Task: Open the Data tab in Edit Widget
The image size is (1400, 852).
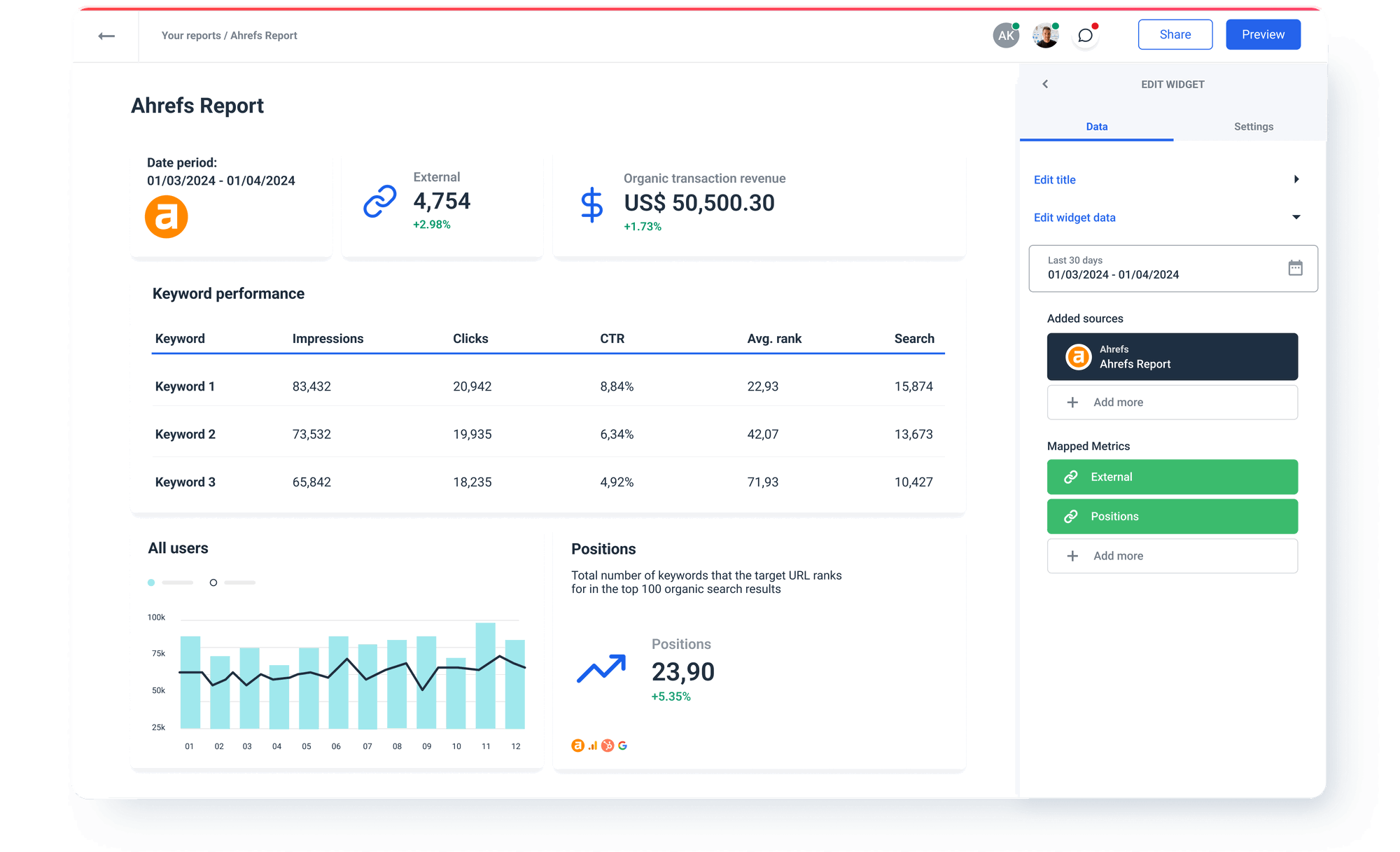Action: (1096, 127)
